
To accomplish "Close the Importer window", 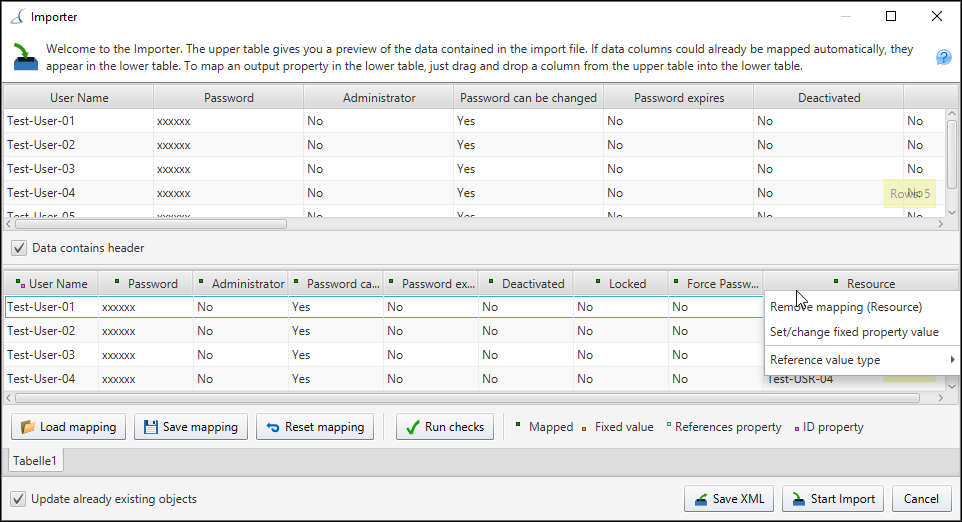I will tap(937, 17).
